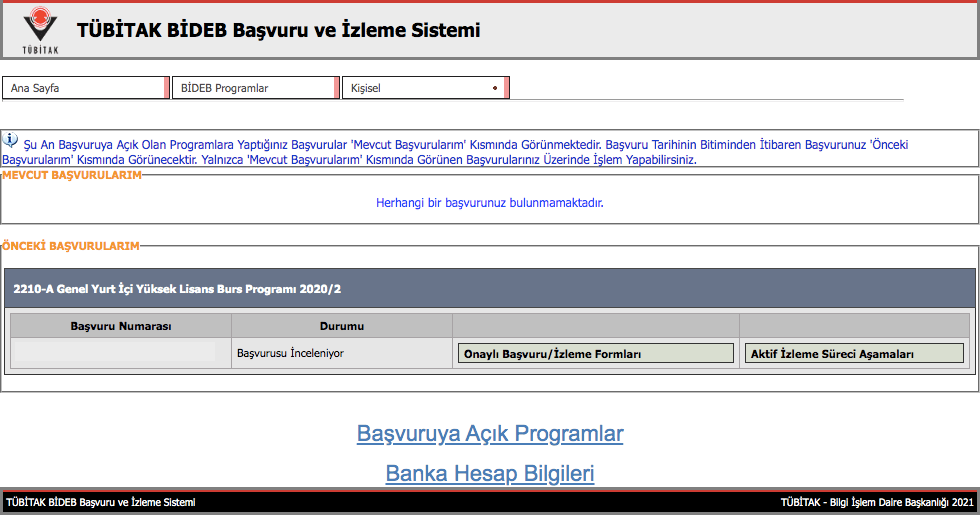Click the TÜBİTAK BİDEB Başvuru ve İzleme Sistemi page title
Viewport: 980px width, 516px height.
click(x=278, y=30)
